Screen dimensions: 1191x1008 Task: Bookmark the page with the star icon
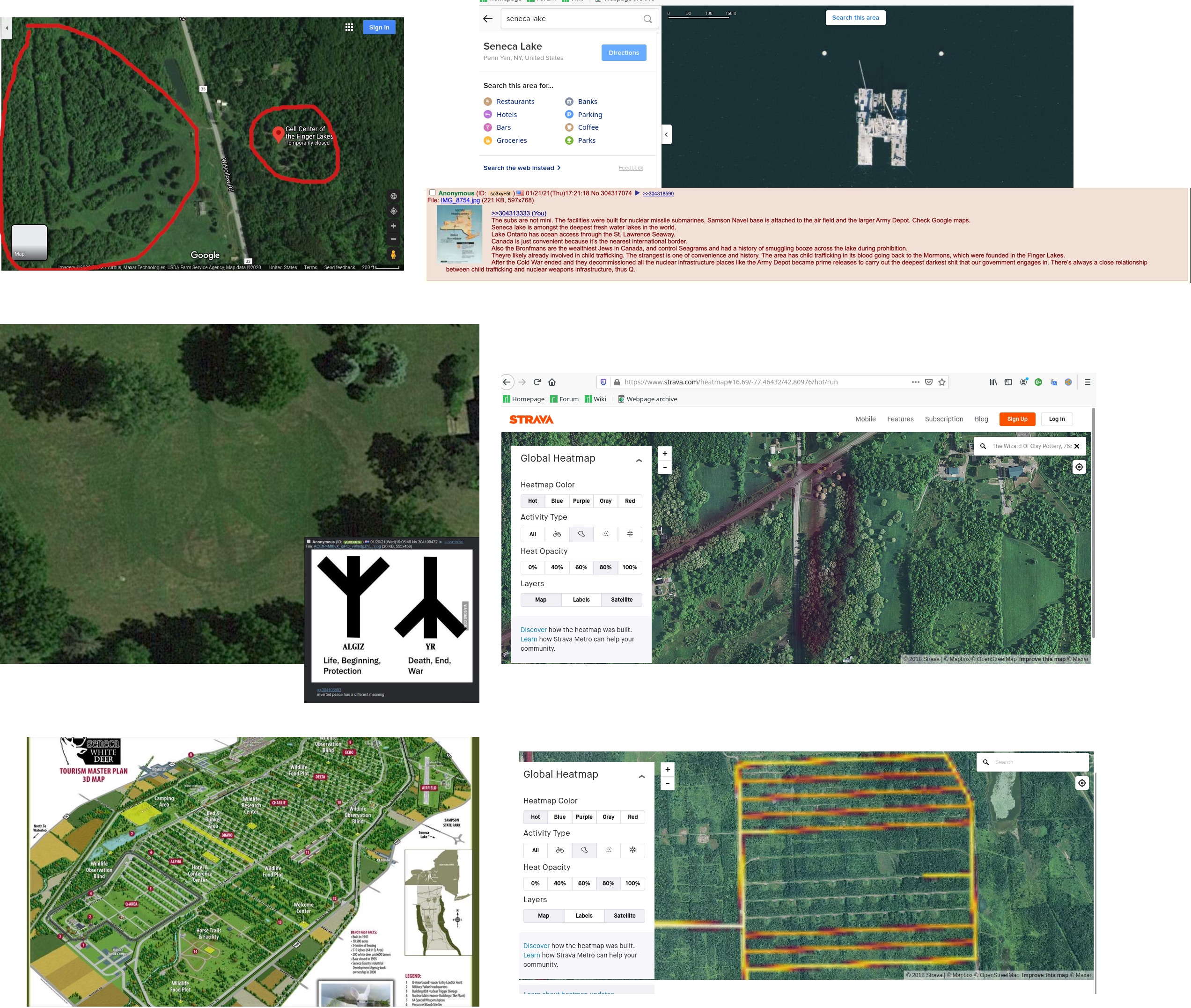[942, 383]
